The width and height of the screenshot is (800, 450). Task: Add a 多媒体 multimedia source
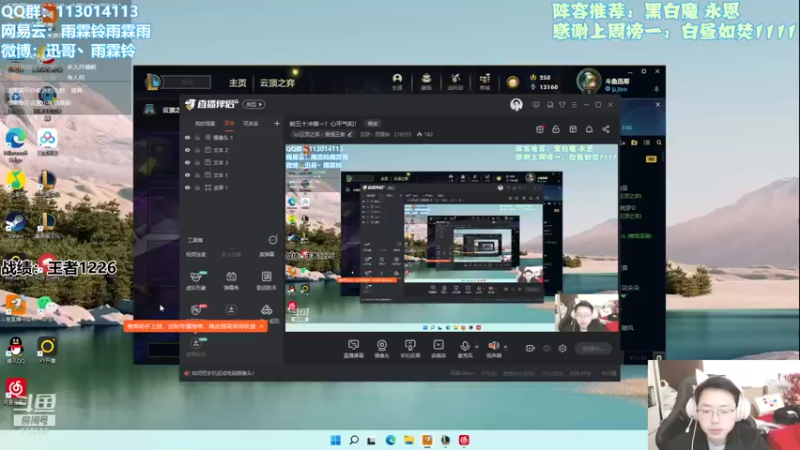coord(438,348)
